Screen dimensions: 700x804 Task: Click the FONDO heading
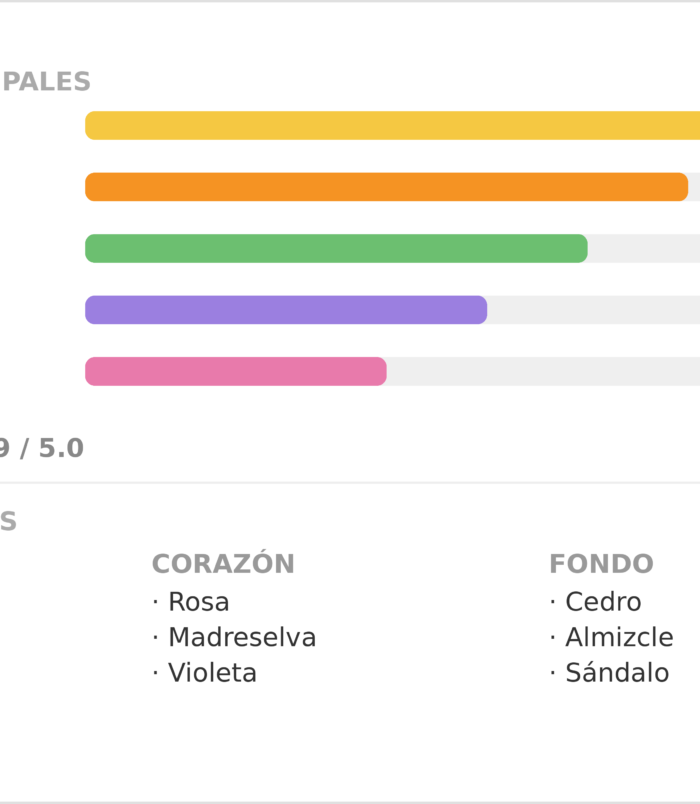[602, 564]
